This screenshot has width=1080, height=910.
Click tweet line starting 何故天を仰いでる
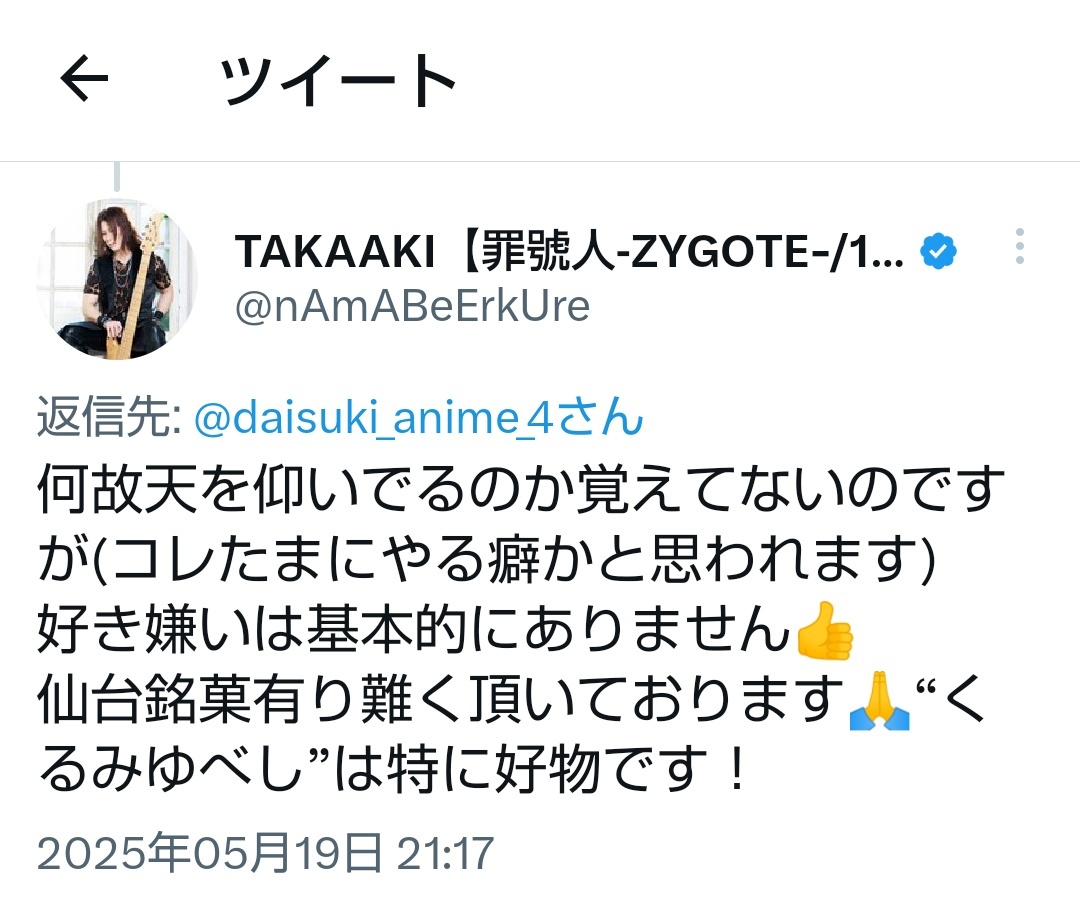coord(521,488)
